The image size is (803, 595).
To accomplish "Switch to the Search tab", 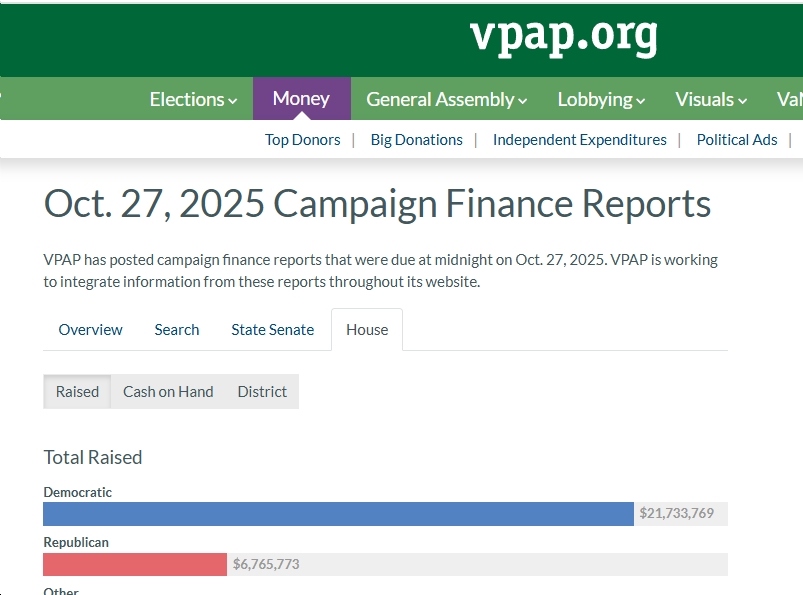I will tap(177, 330).
